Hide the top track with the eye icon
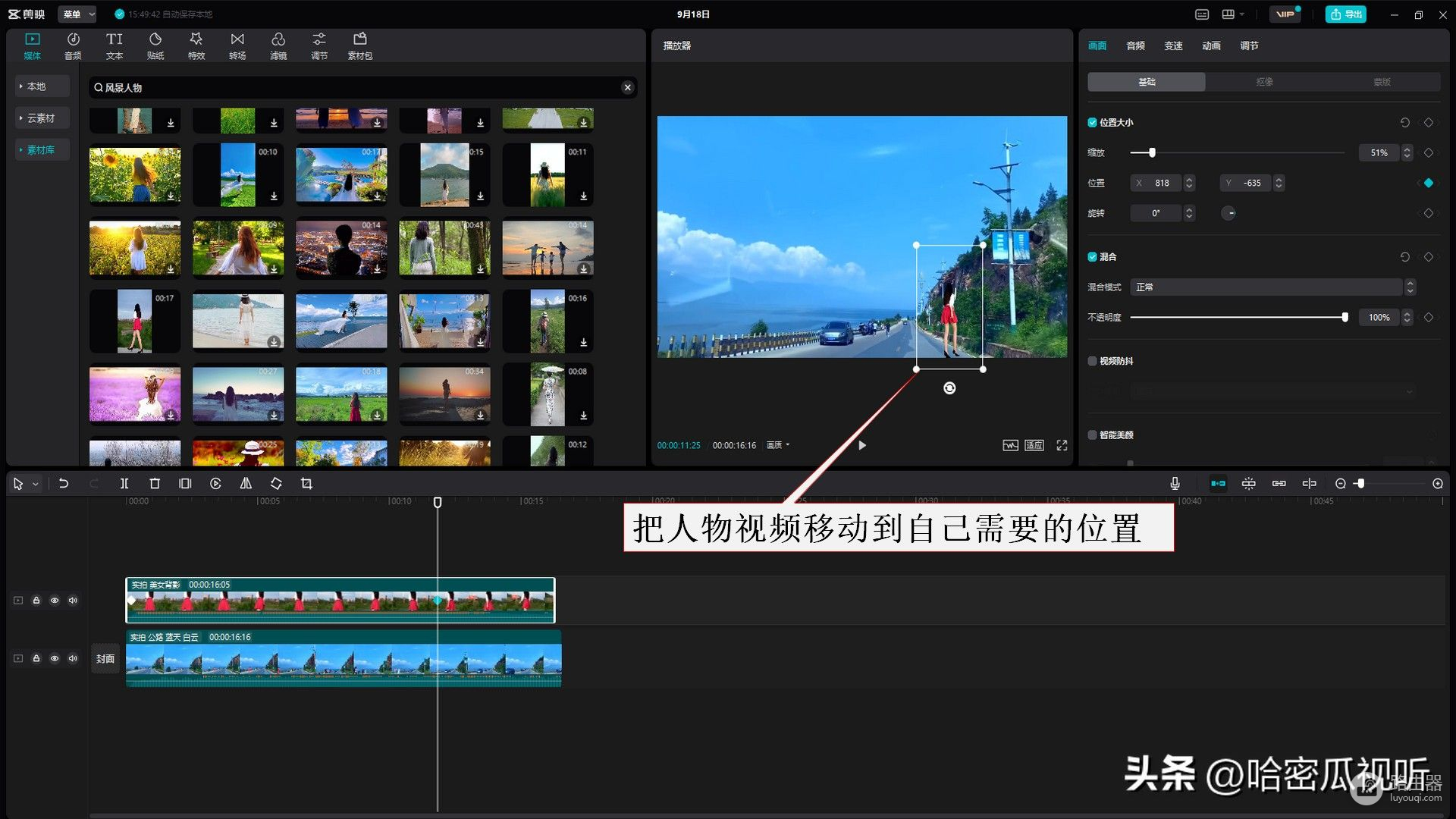Screen dimensions: 1456x819 pos(55,601)
